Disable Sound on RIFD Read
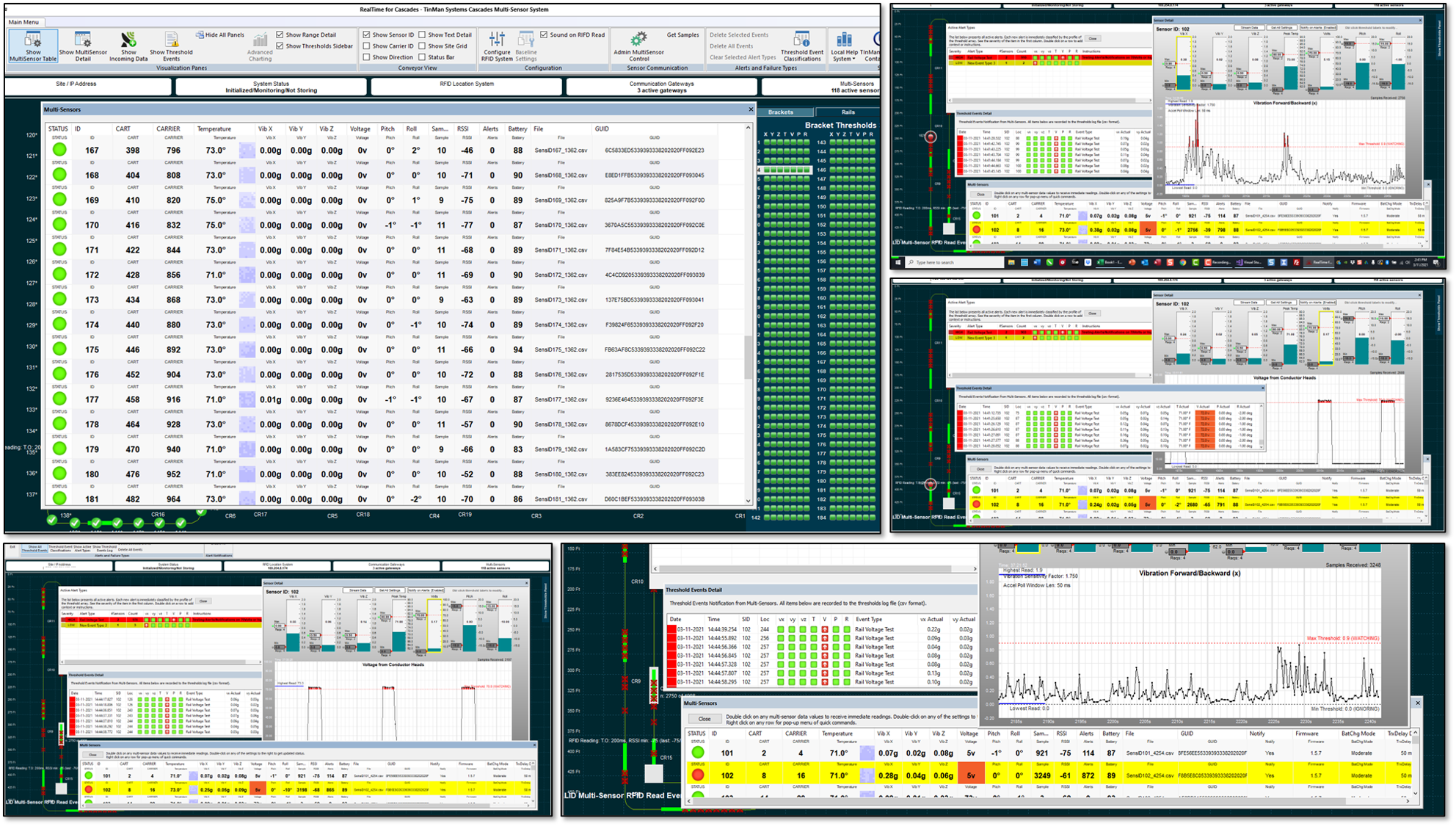Viewport: 1456px width, 826px height. [x=544, y=34]
